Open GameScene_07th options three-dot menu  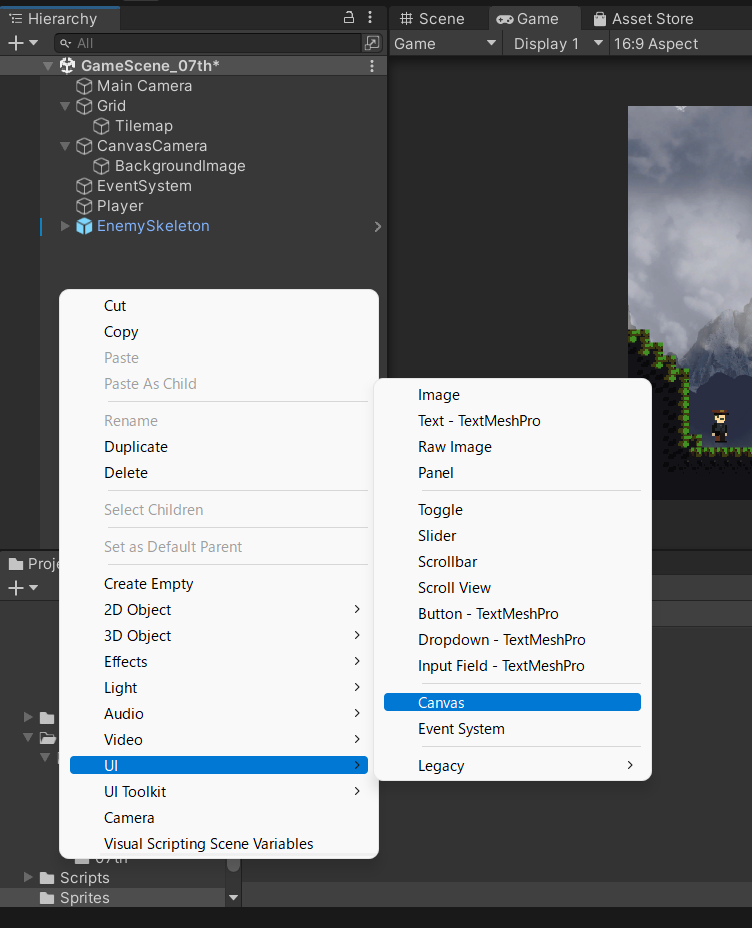[372, 66]
